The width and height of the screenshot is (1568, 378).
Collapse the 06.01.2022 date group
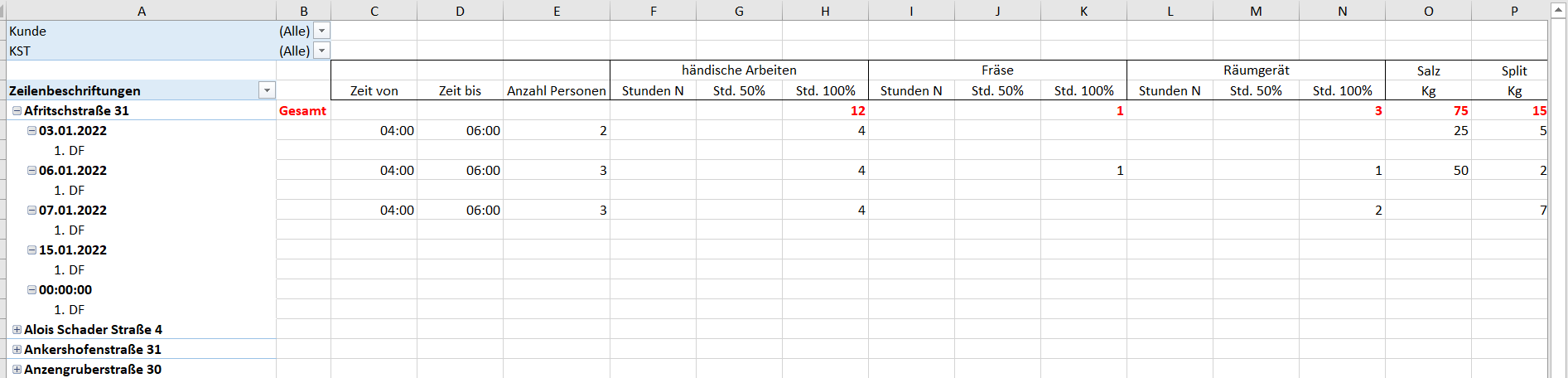point(31,170)
